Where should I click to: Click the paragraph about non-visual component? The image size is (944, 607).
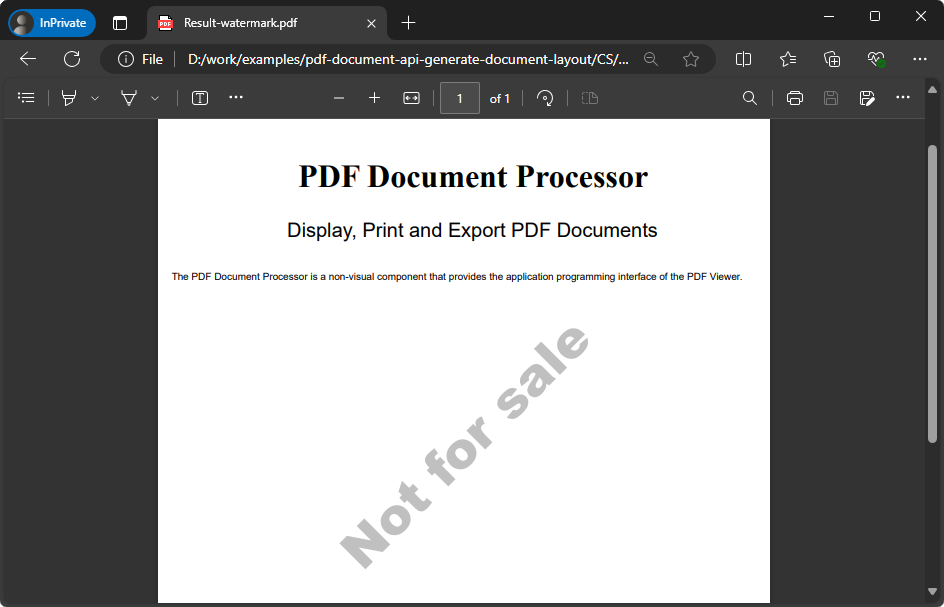coord(457,276)
